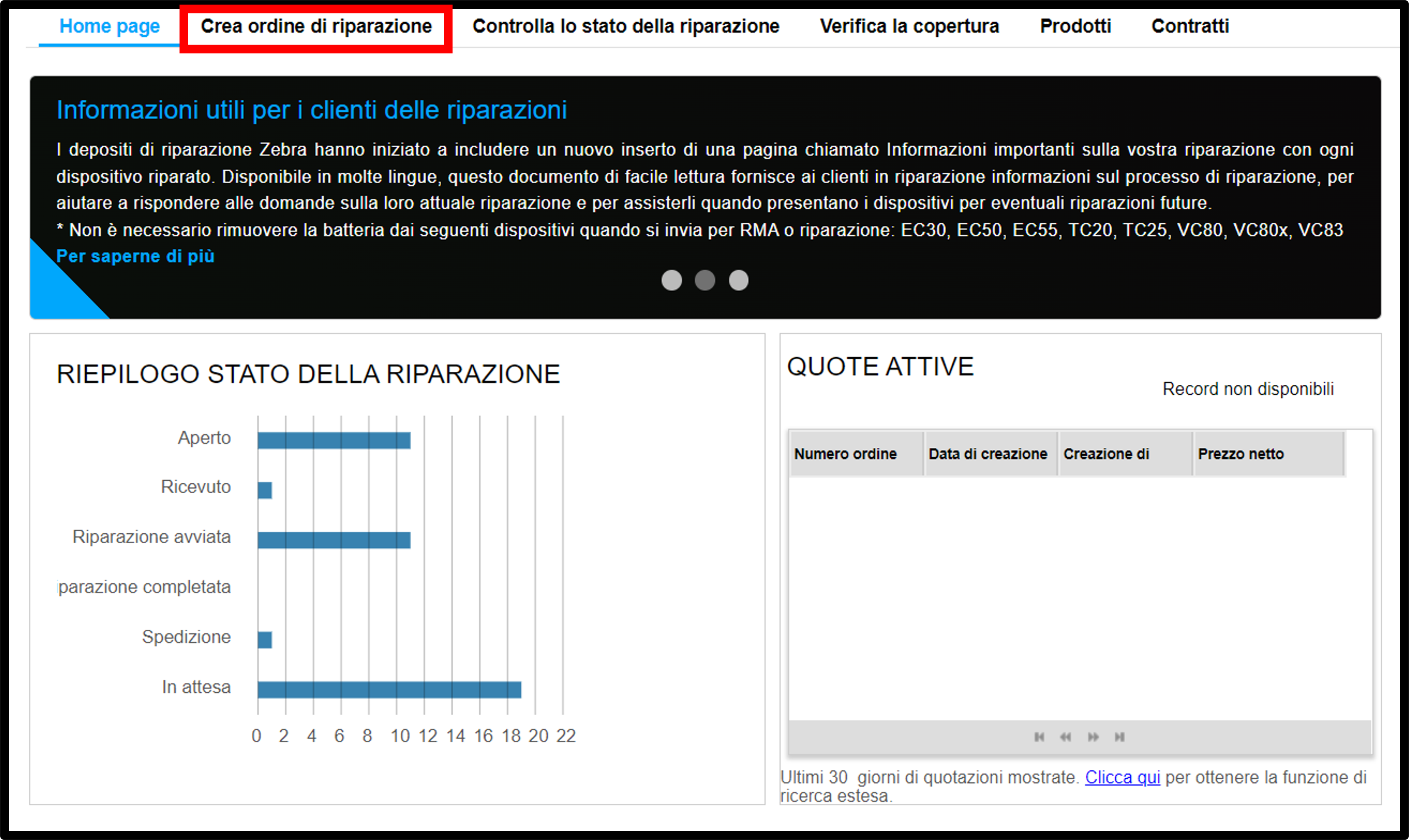Click the Clicca qui link
Viewport: 1409px width, 840px height.
[1123, 777]
